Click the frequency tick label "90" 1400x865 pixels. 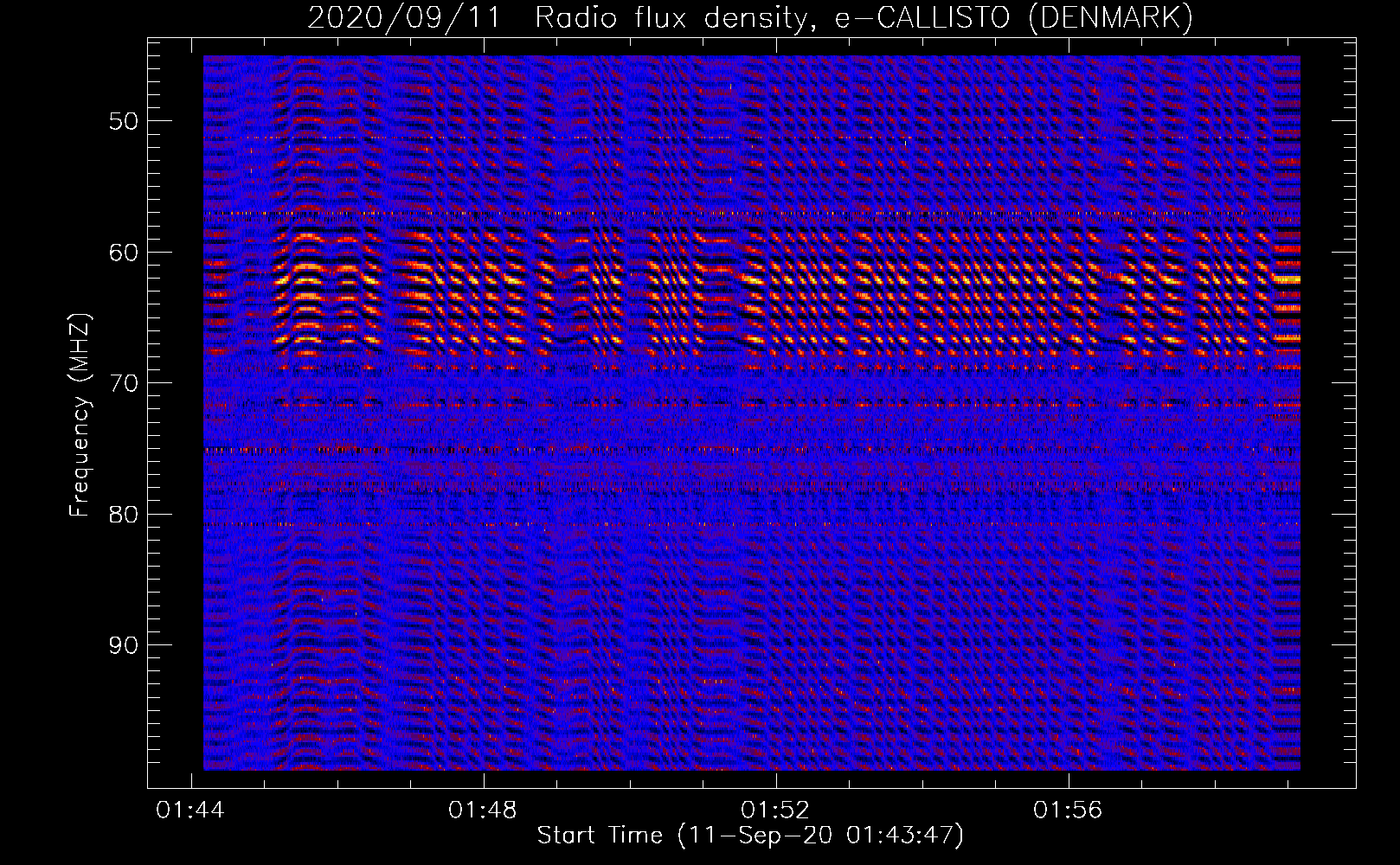[x=124, y=645]
